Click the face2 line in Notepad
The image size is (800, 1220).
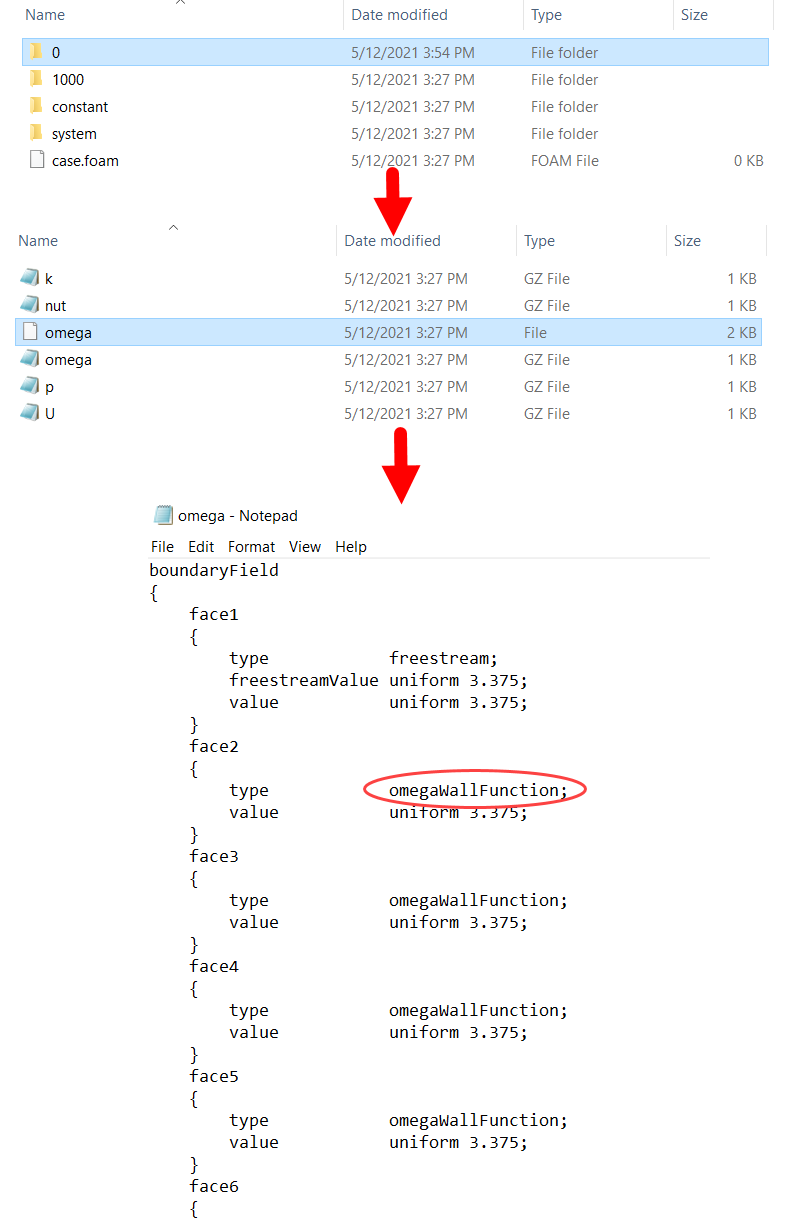point(214,746)
